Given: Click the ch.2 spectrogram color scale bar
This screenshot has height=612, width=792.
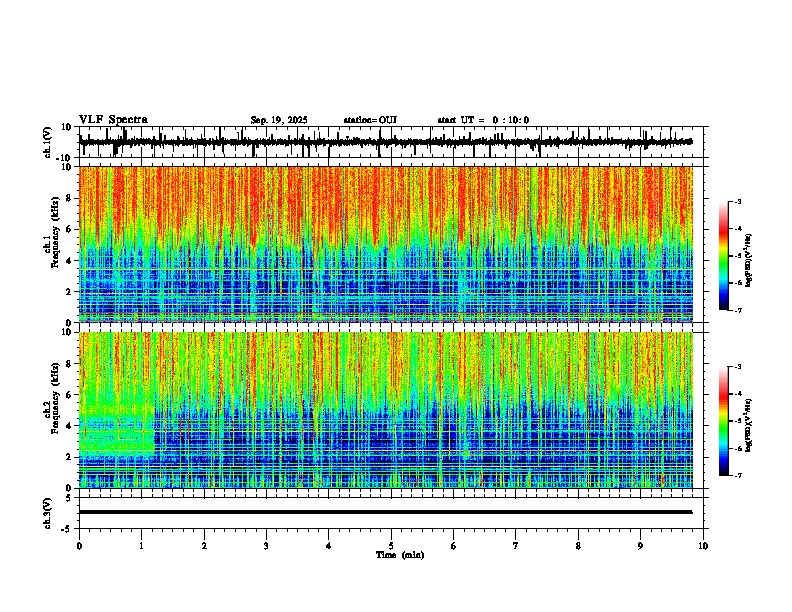Looking at the screenshot, I should tap(724, 421).
